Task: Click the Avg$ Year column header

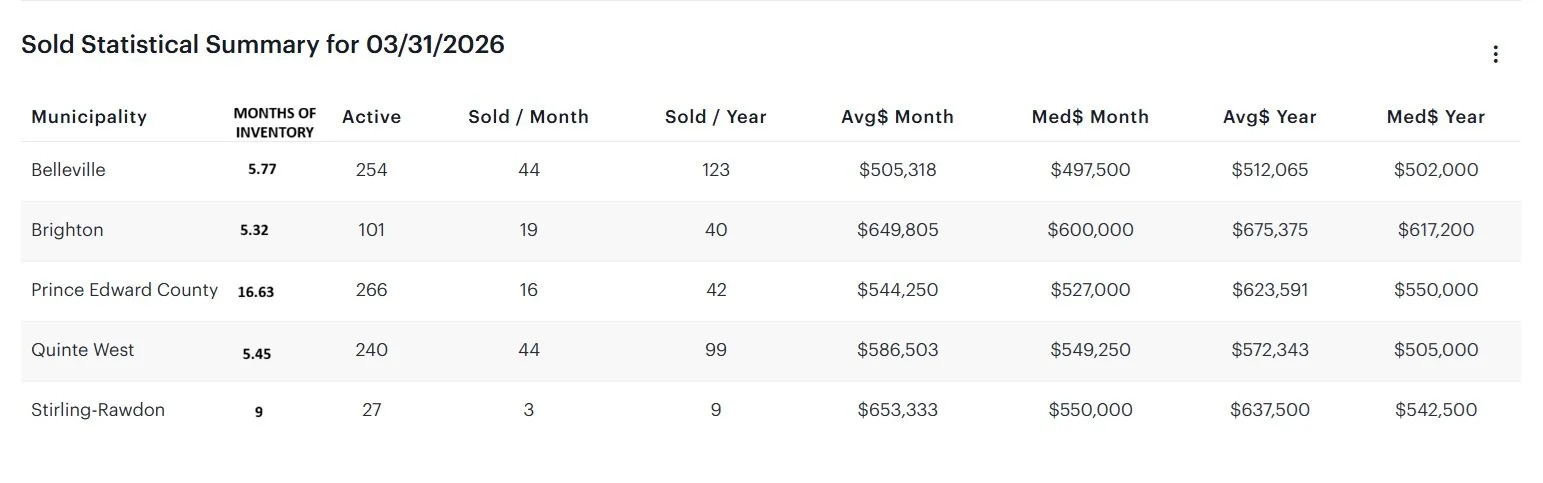Action: [1269, 117]
